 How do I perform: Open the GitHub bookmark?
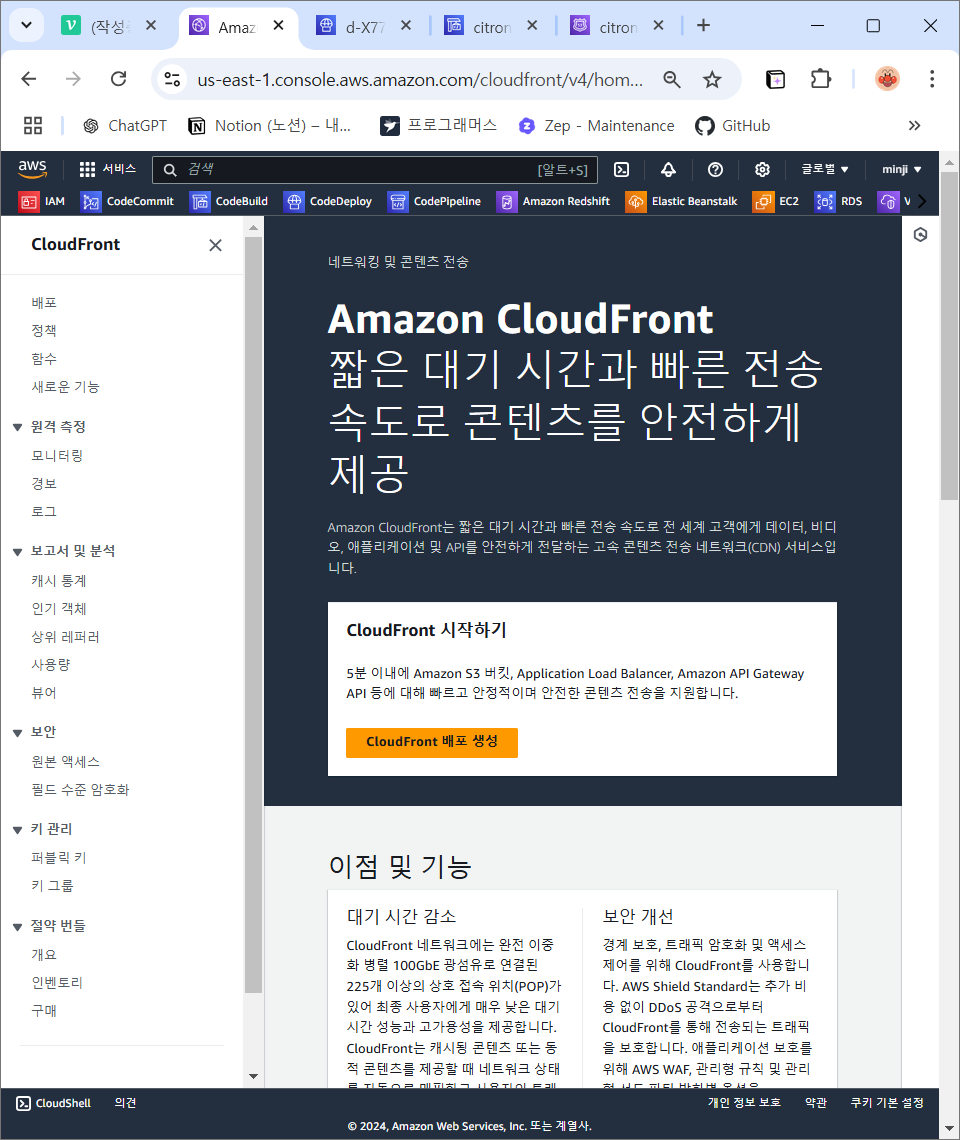point(732,126)
